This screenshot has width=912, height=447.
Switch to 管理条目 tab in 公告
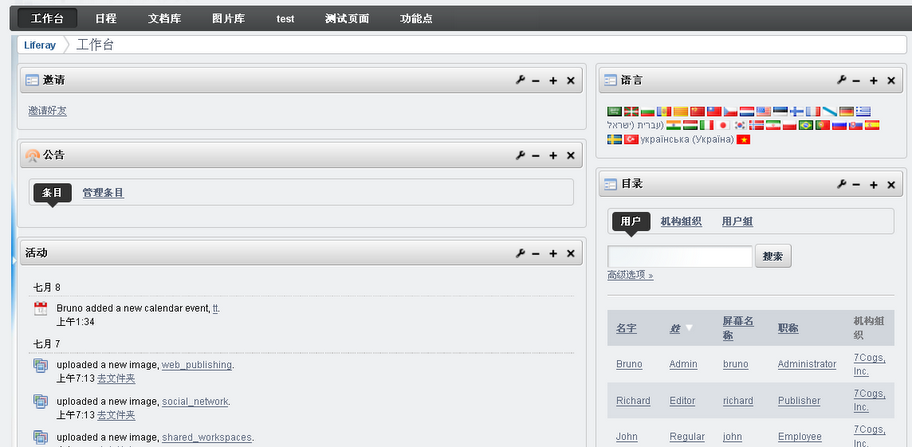click(103, 193)
